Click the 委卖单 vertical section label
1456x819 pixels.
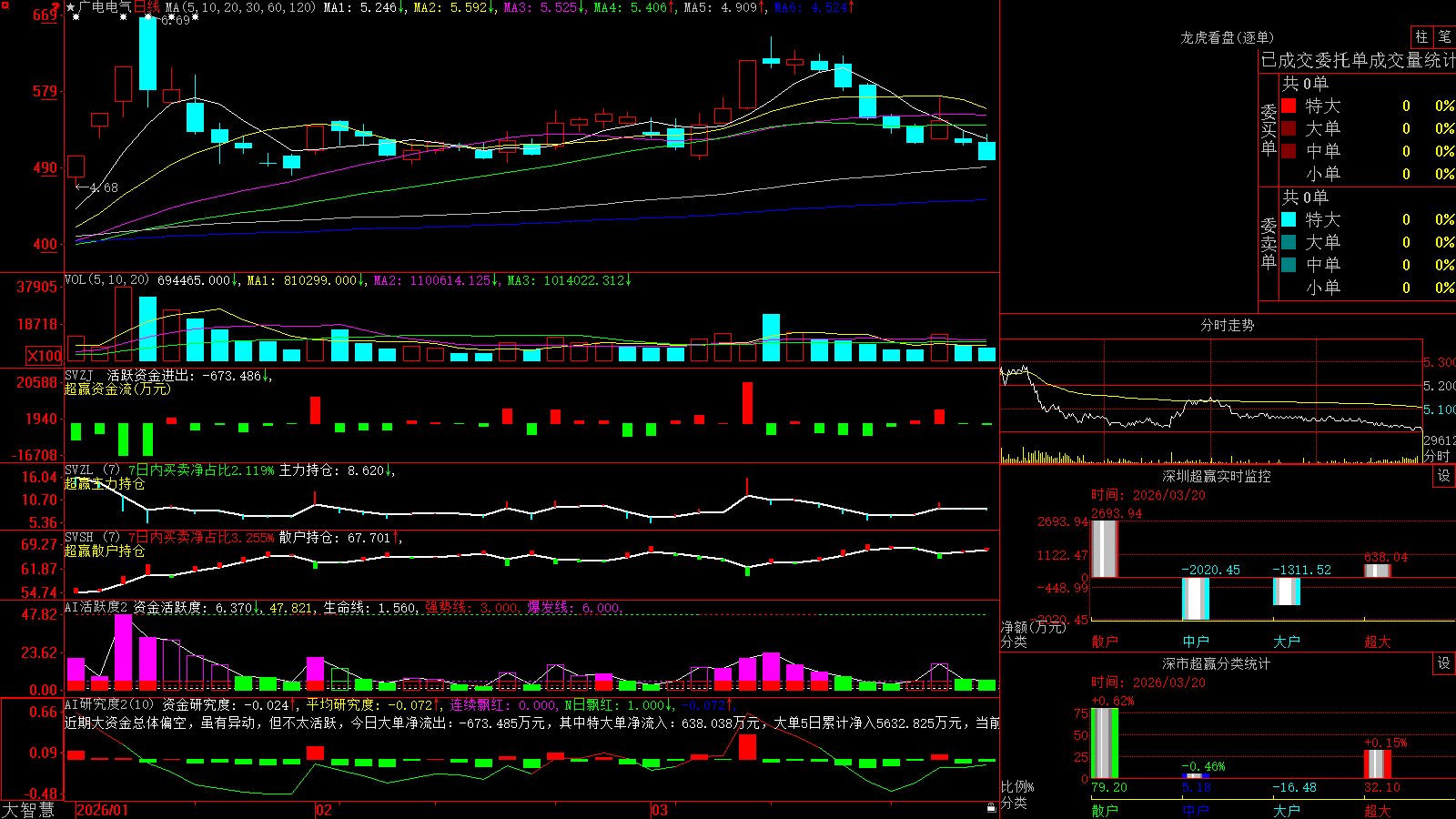click(x=1269, y=243)
